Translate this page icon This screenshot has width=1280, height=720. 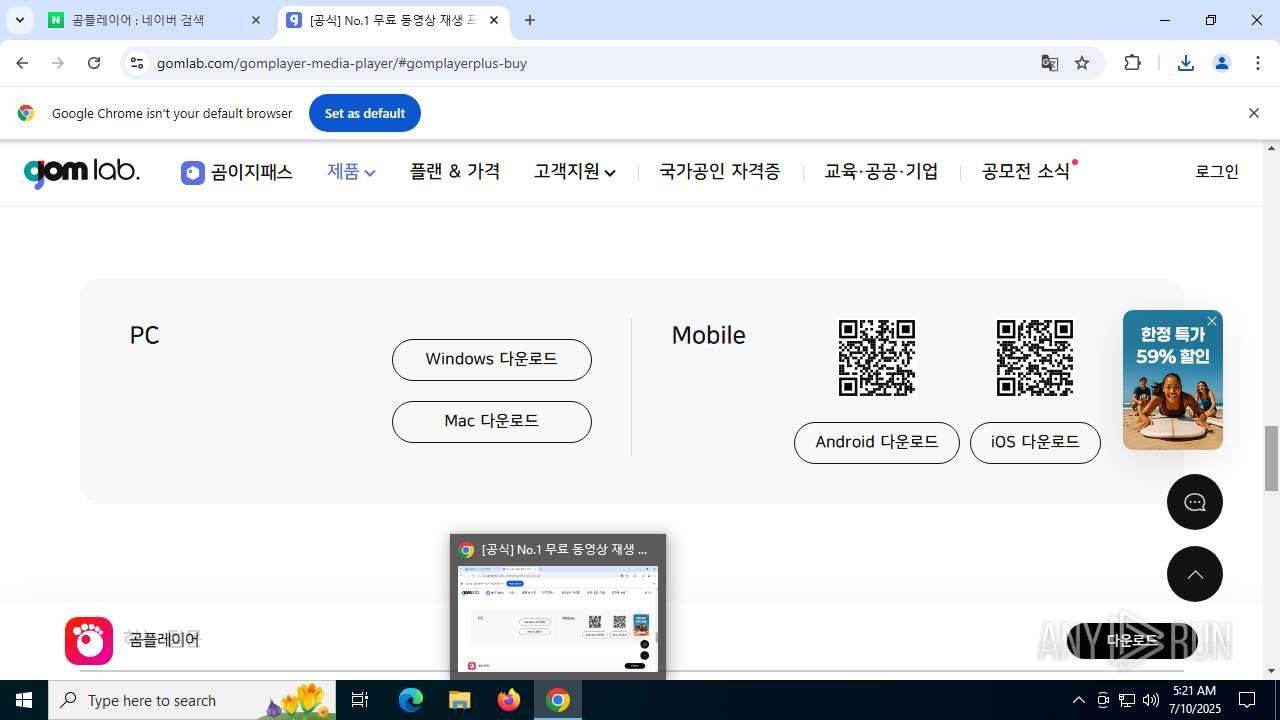(1049, 63)
